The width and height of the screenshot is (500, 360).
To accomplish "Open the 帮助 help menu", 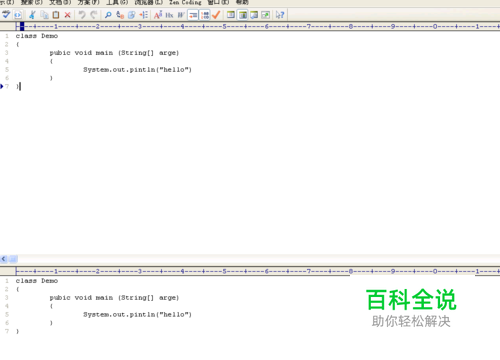I will 242,2.
